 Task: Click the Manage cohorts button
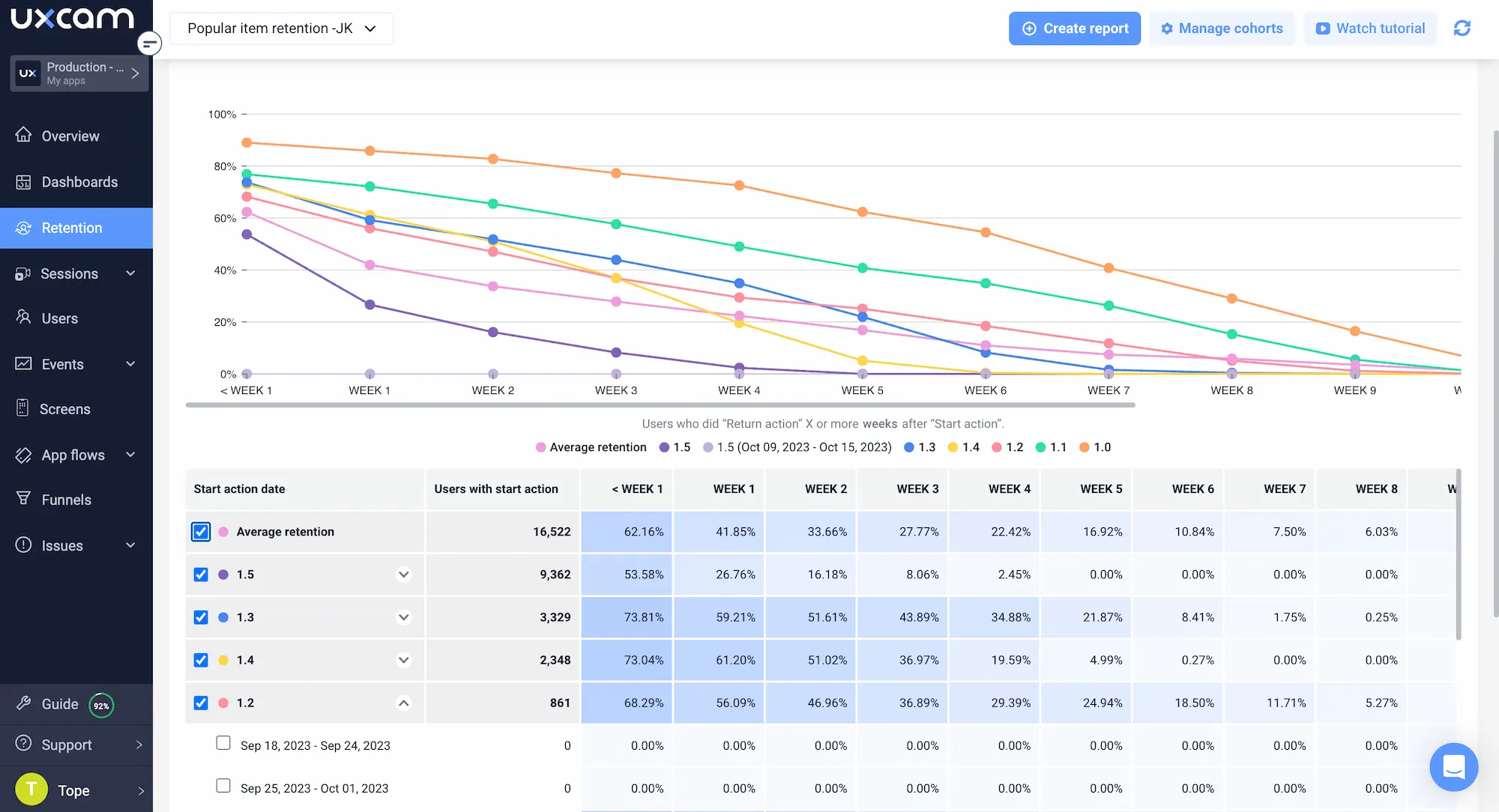coord(1222,28)
